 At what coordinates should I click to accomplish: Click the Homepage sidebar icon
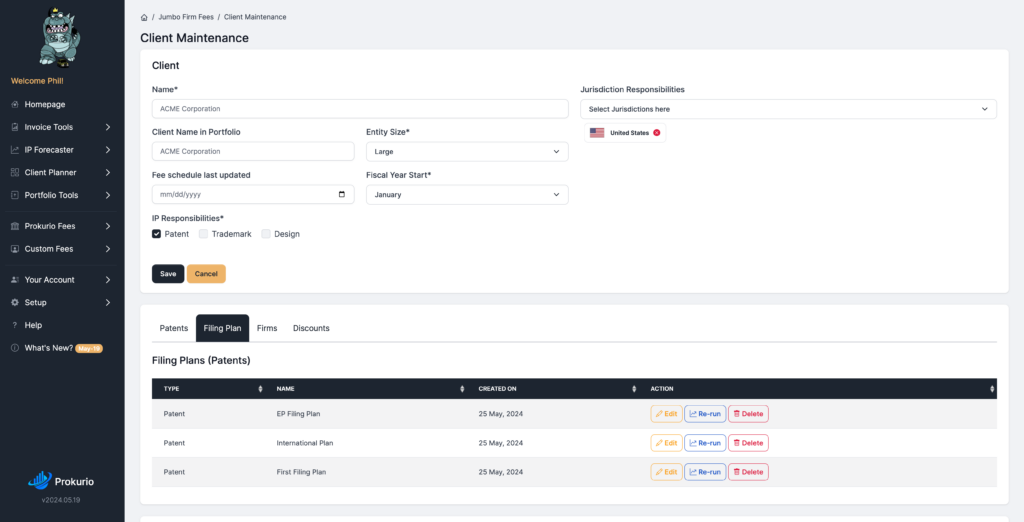[x=15, y=105]
